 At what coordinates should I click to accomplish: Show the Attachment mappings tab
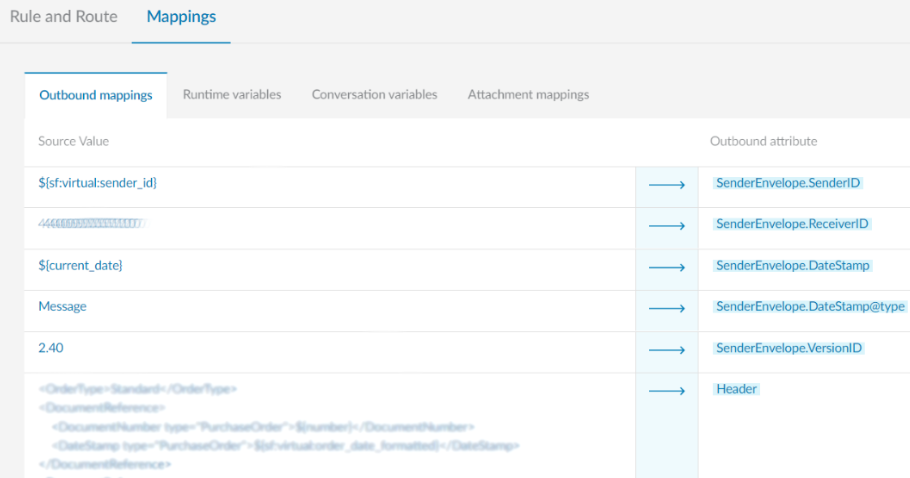point(528,95)
